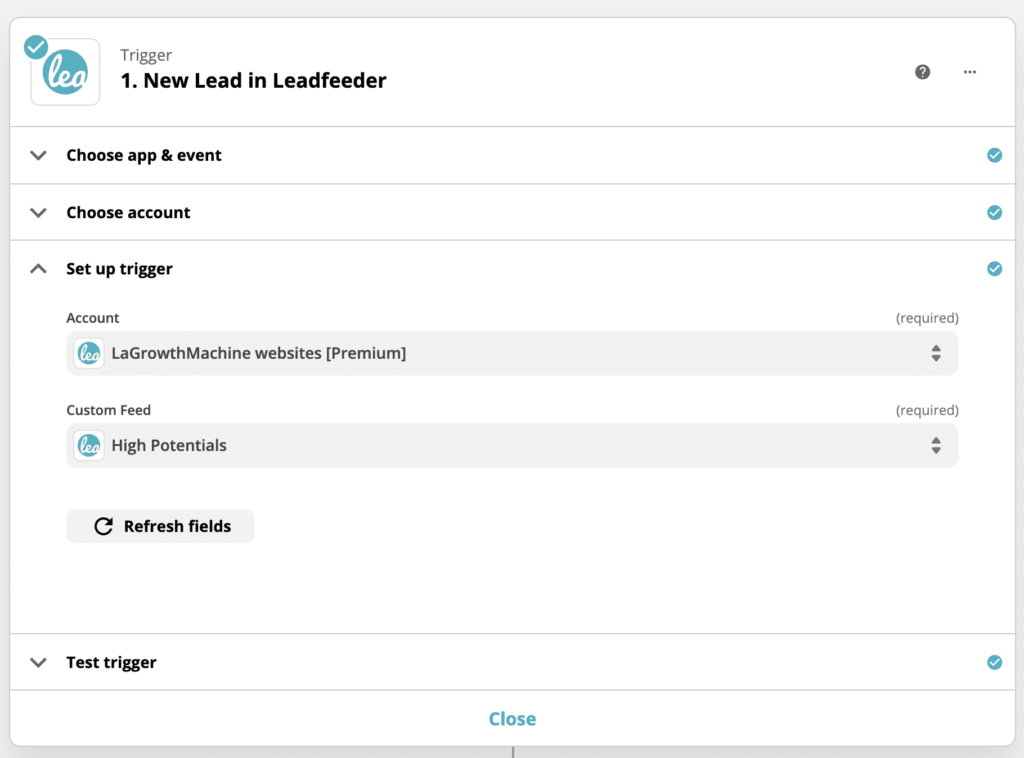Click the Leadfeeder icon in Custom Feed field
Viewport: 1024px width, 758px height.
tap(89, 446)
